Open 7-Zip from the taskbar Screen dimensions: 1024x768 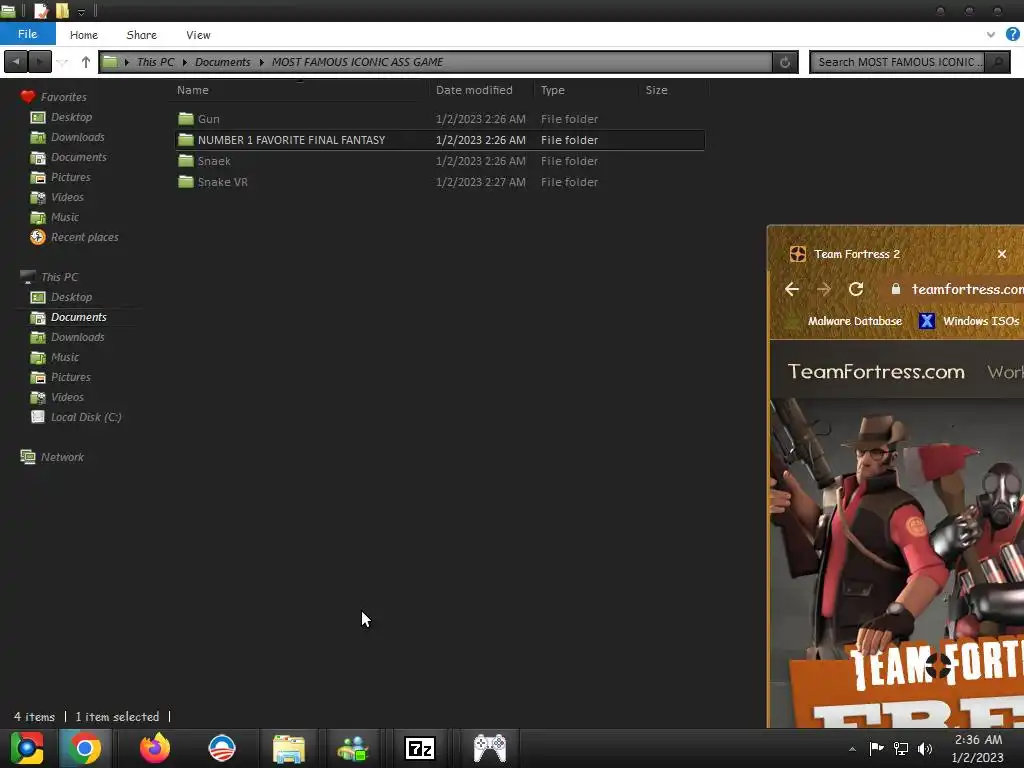pos(420,748)
